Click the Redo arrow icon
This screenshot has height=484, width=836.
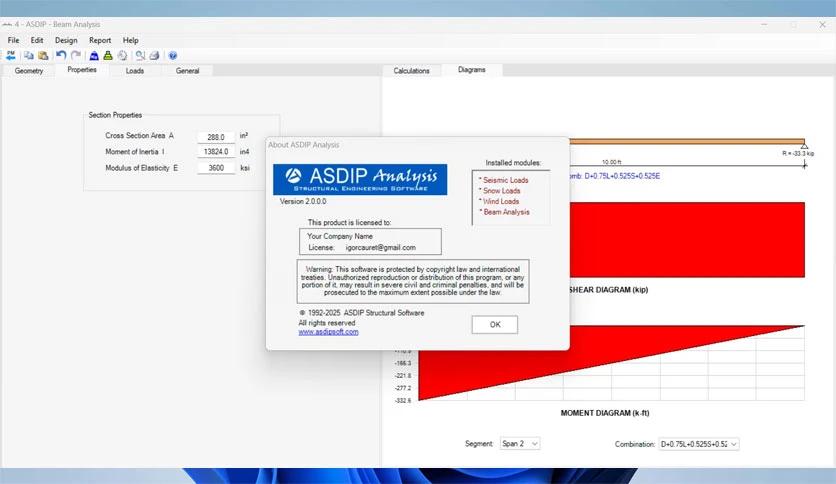click(x=75, y=56)
